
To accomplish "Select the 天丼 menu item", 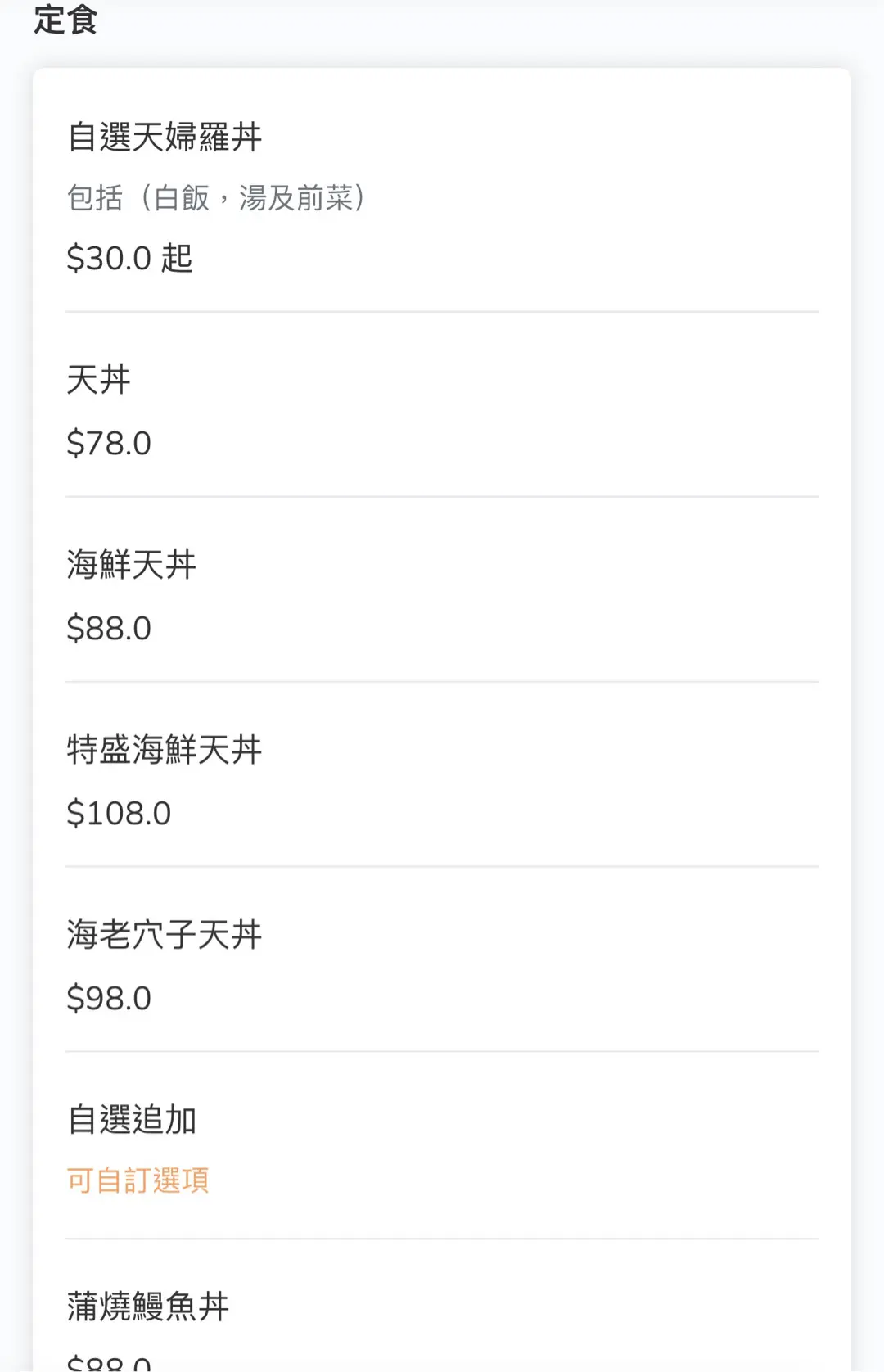I will click(x=98, y=380).
